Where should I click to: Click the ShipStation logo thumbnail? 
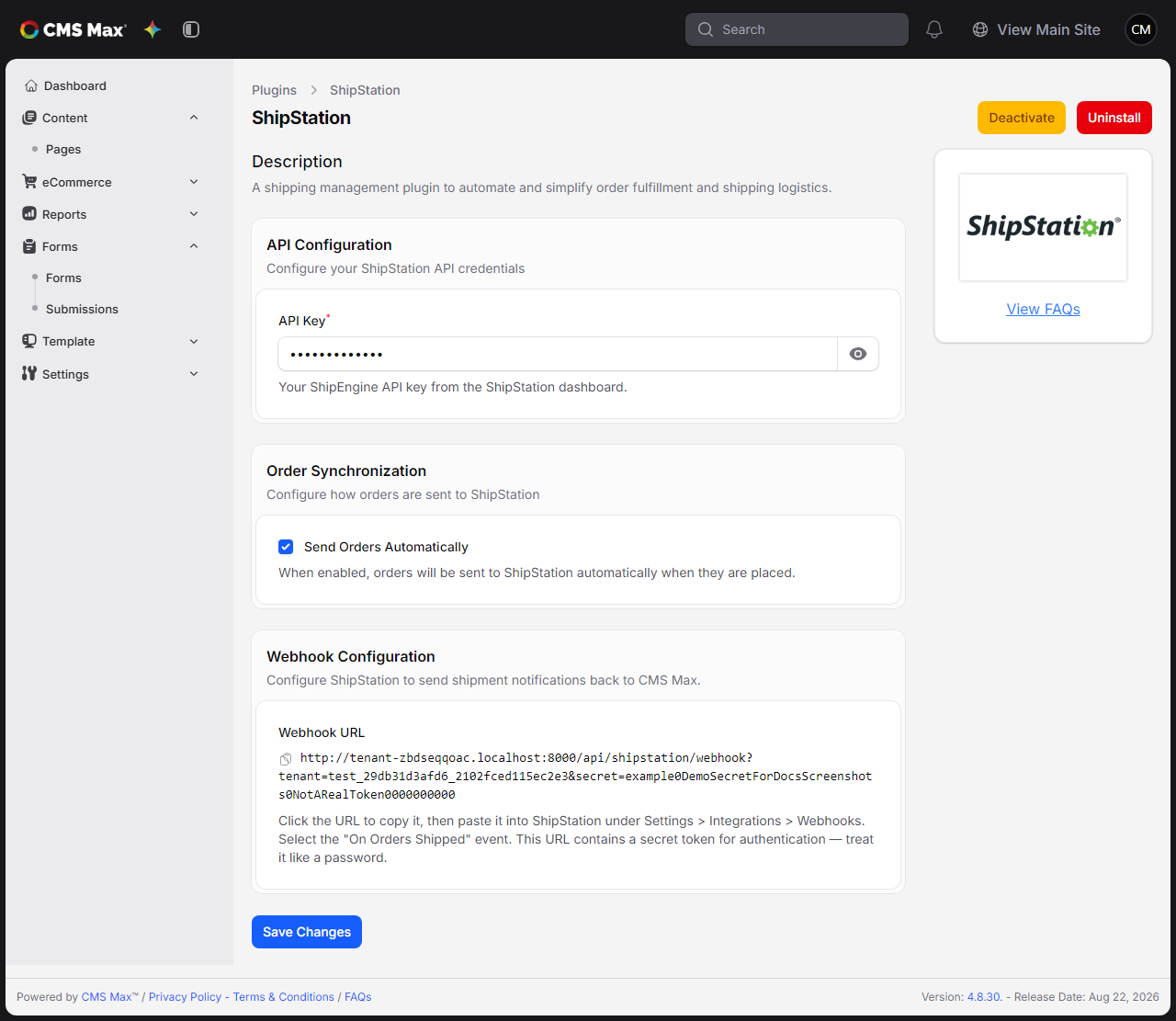coord(1043,227)
